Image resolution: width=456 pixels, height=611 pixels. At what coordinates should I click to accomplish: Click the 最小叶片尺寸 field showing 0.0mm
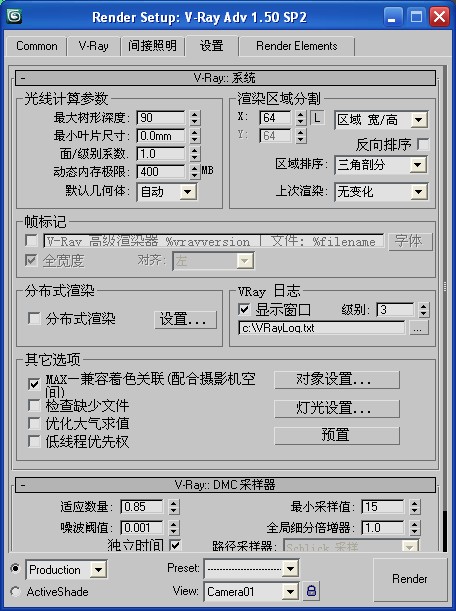(161, 136)
